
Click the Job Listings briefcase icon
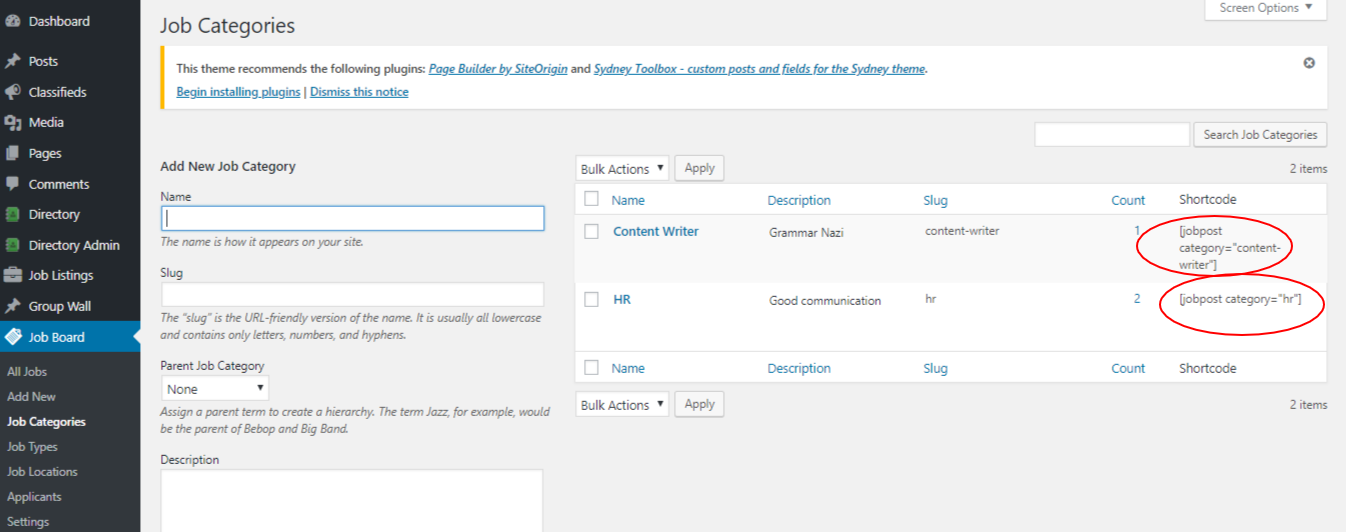pos(13,276)
